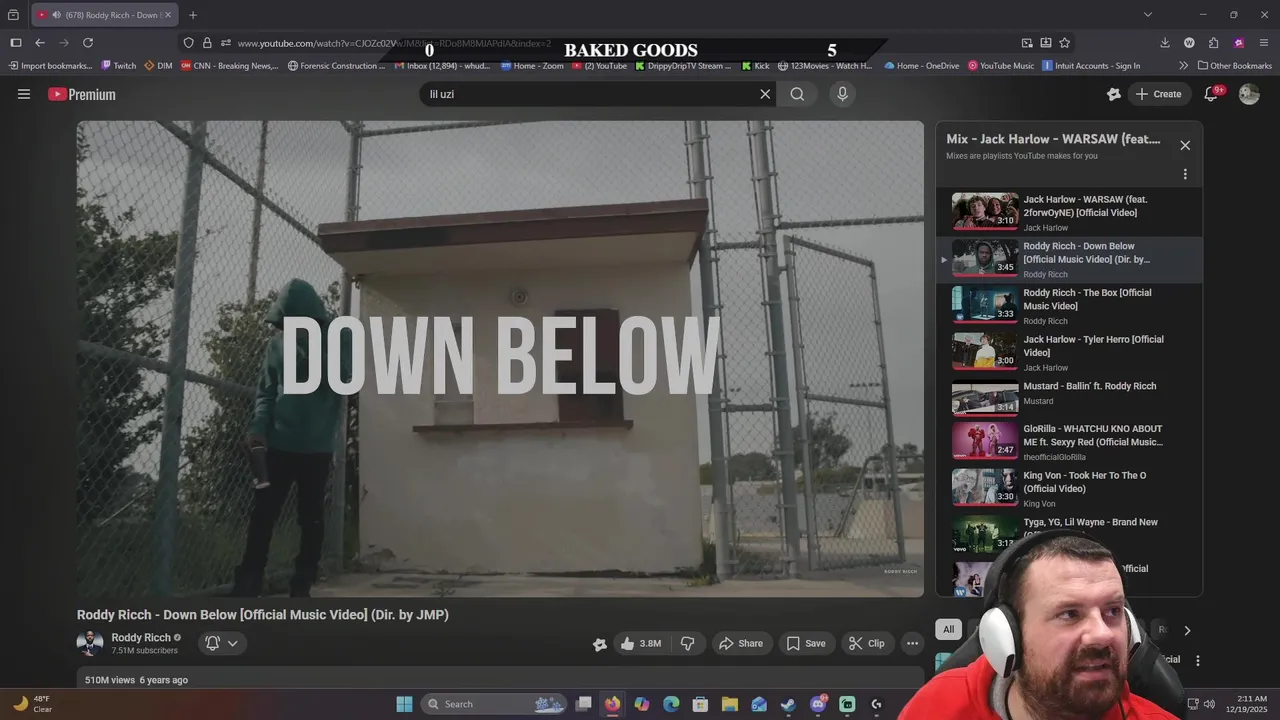Click the YouTube search input field
The height and width of the screenshot is (720, 1280).
[590, 94]
